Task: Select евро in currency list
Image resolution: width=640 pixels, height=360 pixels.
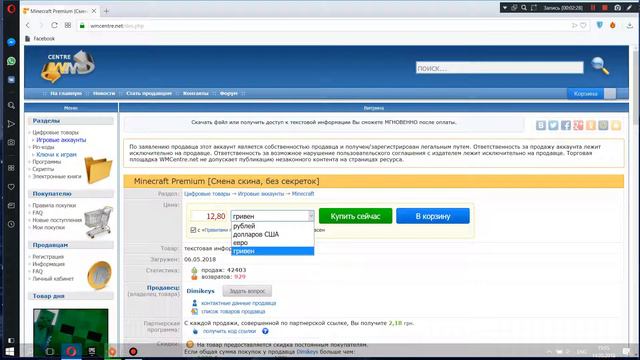Action: pyautogui.click(x=273, y=243)
